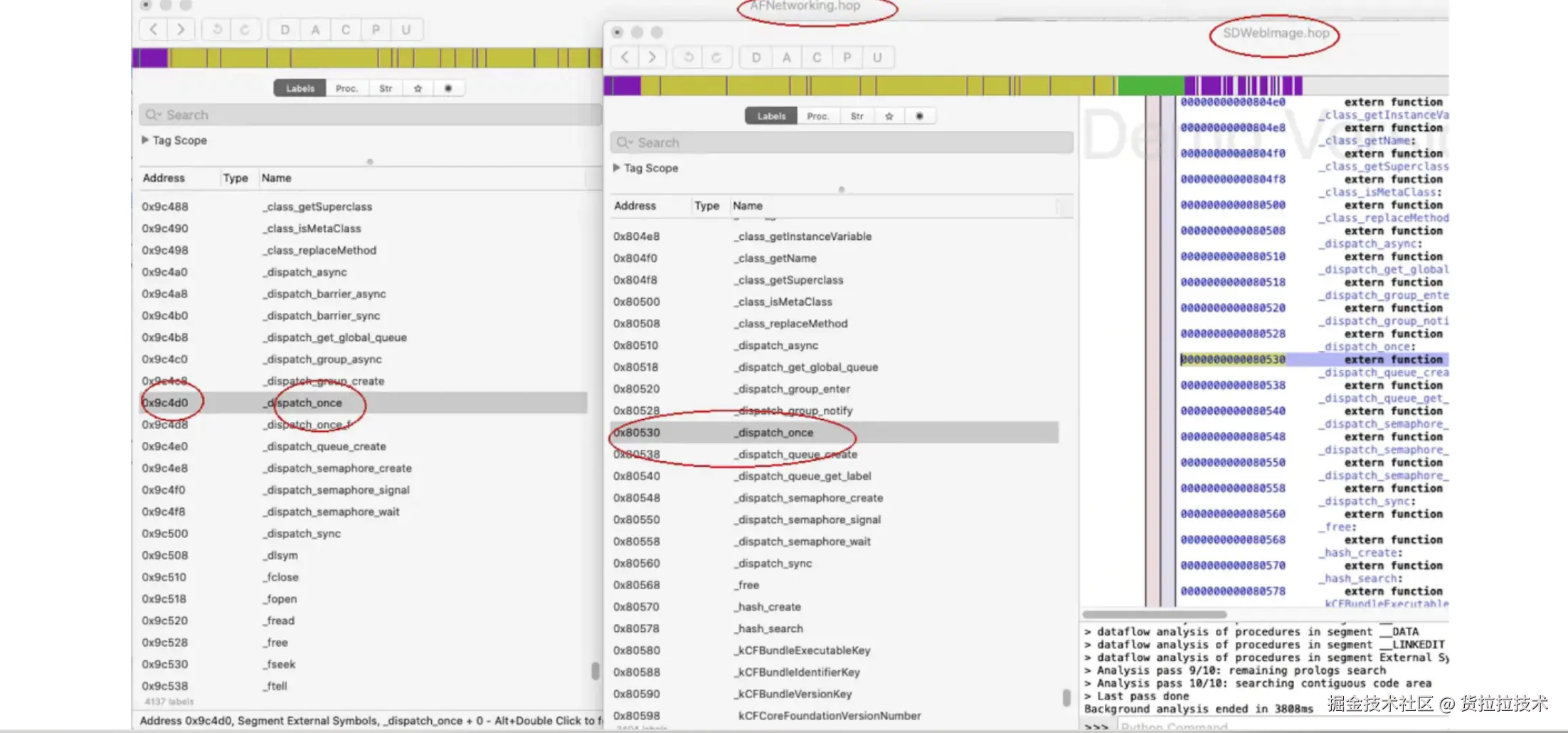Click the undo arrow in the SDWebImage window
This screenshot has height=733, width=1568.
click(688, 57)
